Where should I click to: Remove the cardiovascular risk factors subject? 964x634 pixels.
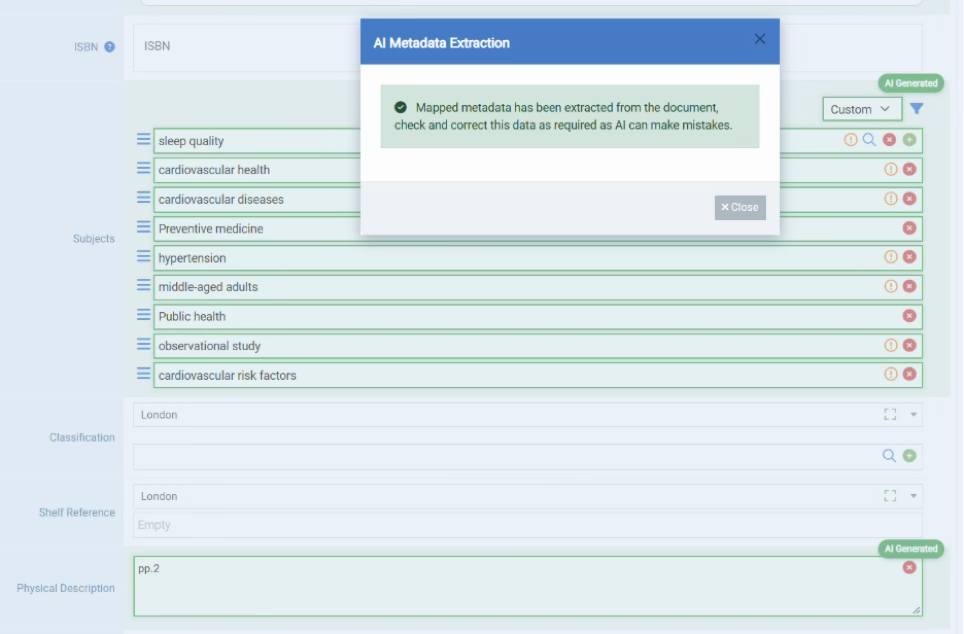pyautogui.click(x=910, y=374)
